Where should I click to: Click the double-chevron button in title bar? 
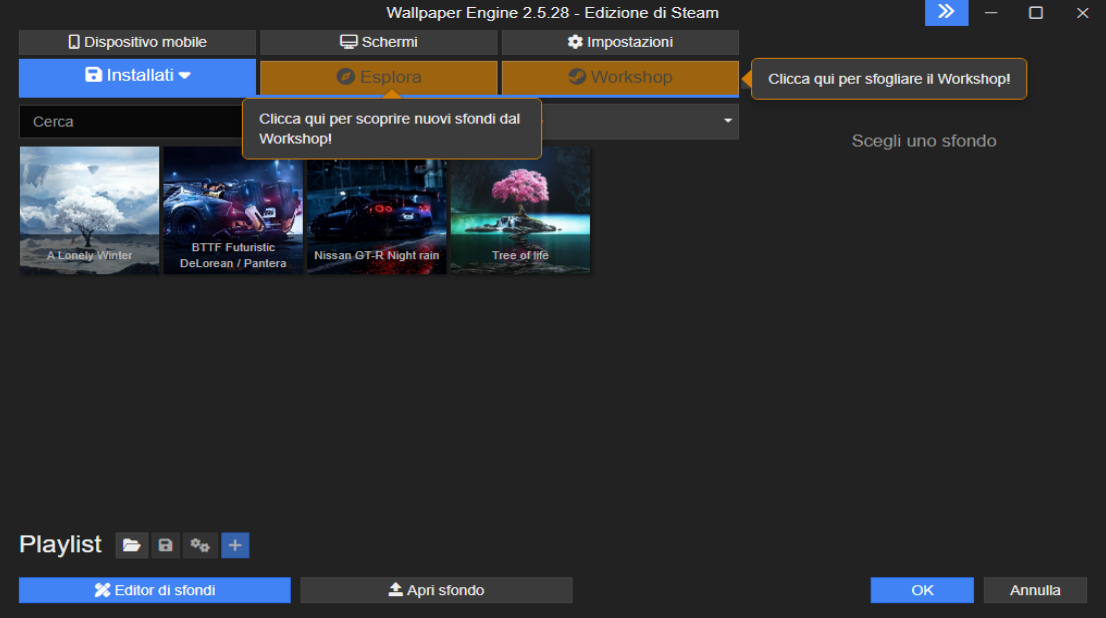click(946, 12)
